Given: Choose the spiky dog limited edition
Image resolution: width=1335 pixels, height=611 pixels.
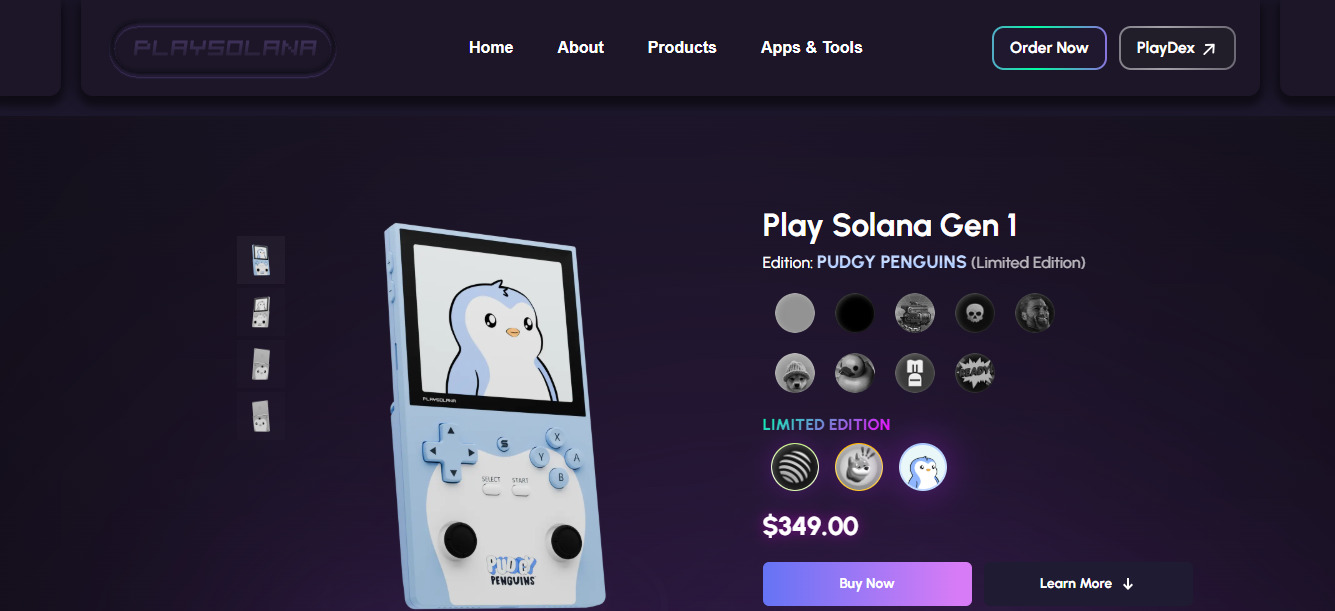Looking at the screenshot, I should point(859,467).
